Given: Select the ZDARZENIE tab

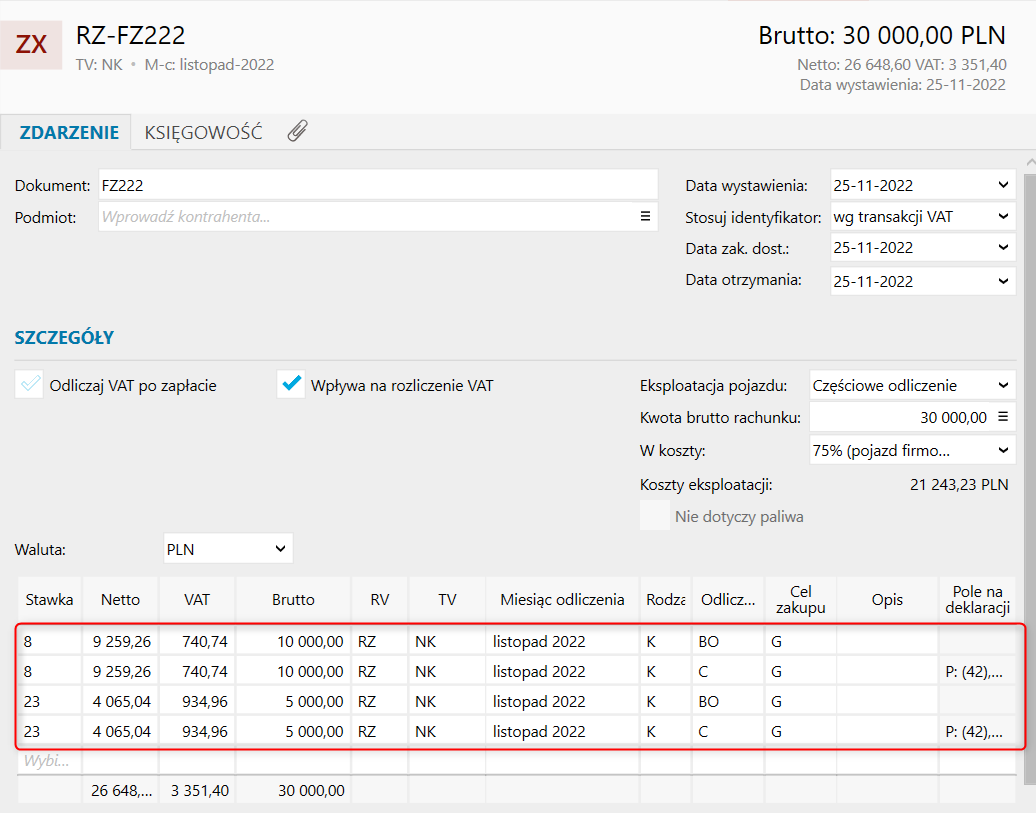Looking at the screenshot, I should click(x=69, y=132).
